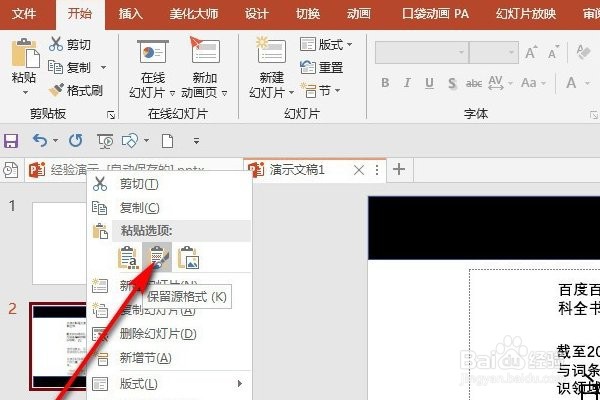The height and width of the screenshot is (400, 600).
Task: Click the 新加动画页 button
Action: [x=204, y=68]
